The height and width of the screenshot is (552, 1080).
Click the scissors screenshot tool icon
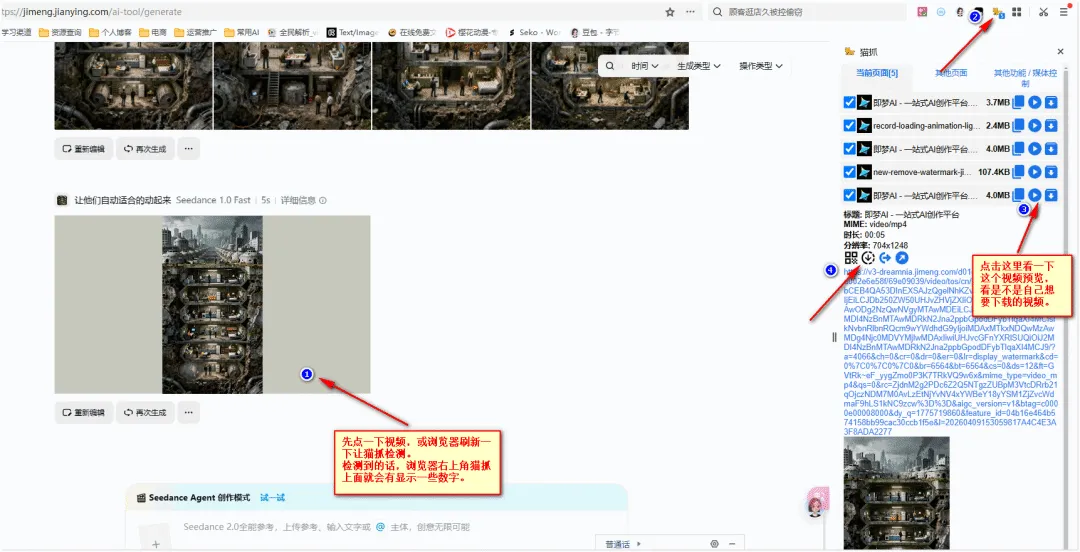point(1043,12)
